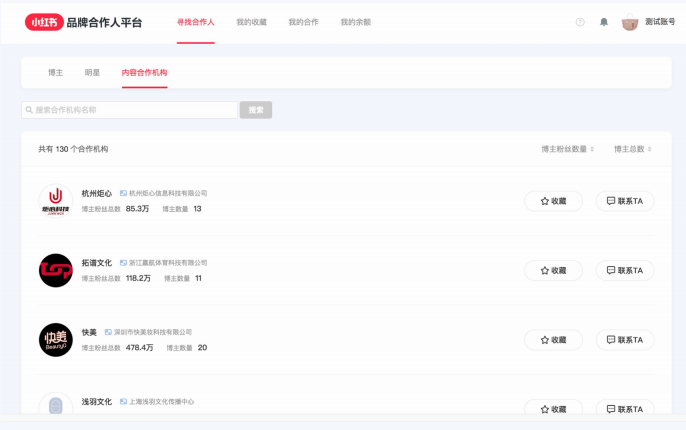Click the 478.4万 fan count
Screen dimensions: 686x430
click(140, 348)
